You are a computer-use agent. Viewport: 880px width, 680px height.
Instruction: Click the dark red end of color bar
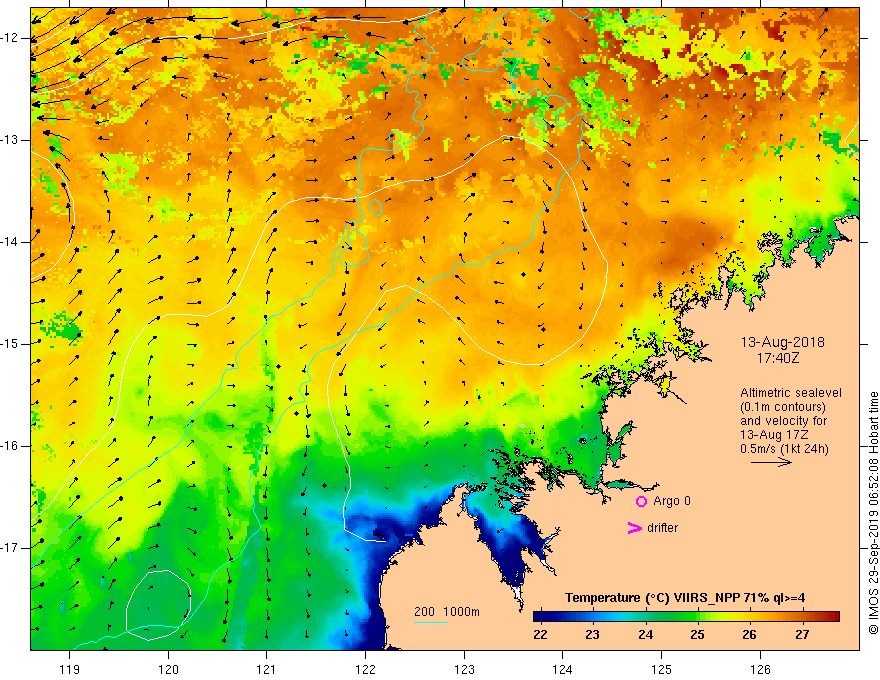[x=833, y=617]
